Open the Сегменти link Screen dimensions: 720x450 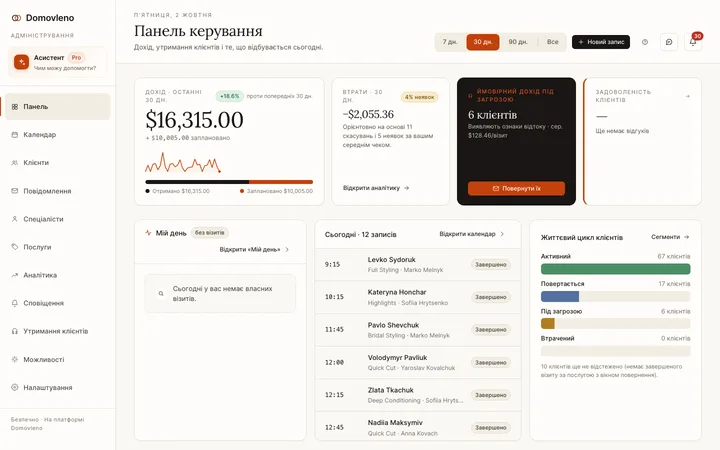pyautogui.click(x=670, y=237)
